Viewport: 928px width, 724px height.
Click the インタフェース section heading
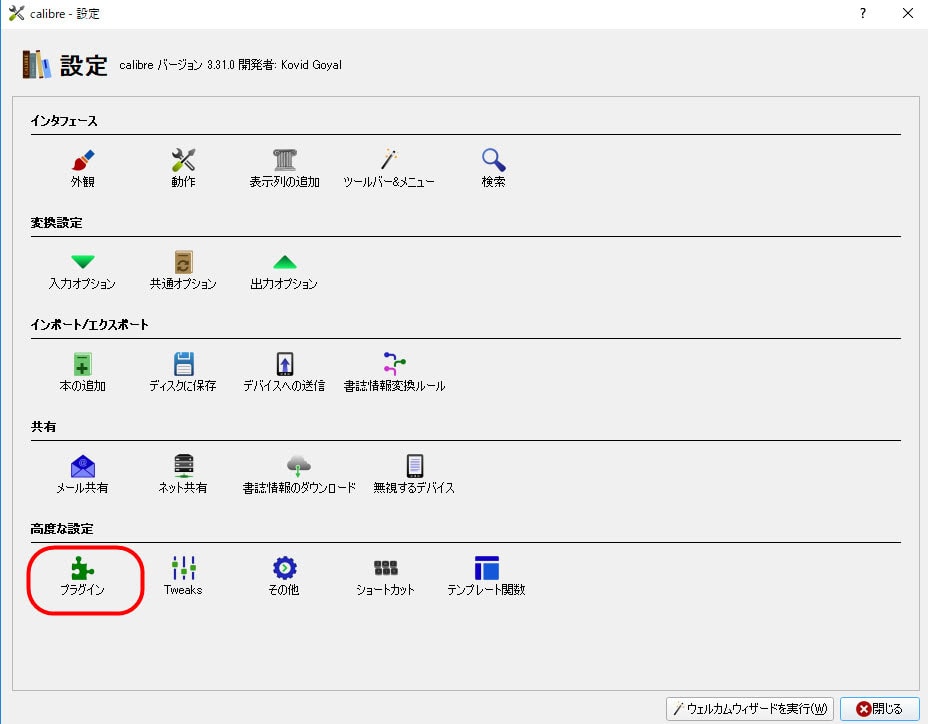tap(64, 121)
